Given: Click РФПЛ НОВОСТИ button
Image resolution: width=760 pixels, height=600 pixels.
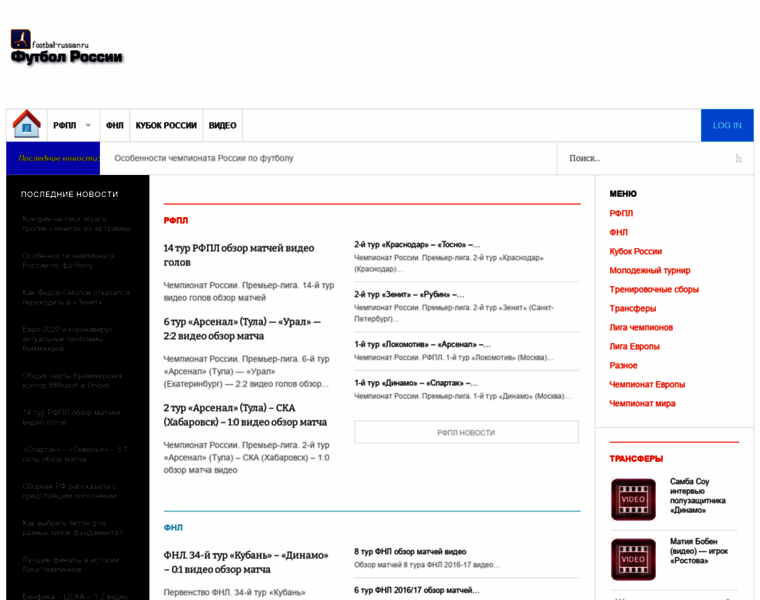Looking at the screenshot, I should tap(466, 432).
